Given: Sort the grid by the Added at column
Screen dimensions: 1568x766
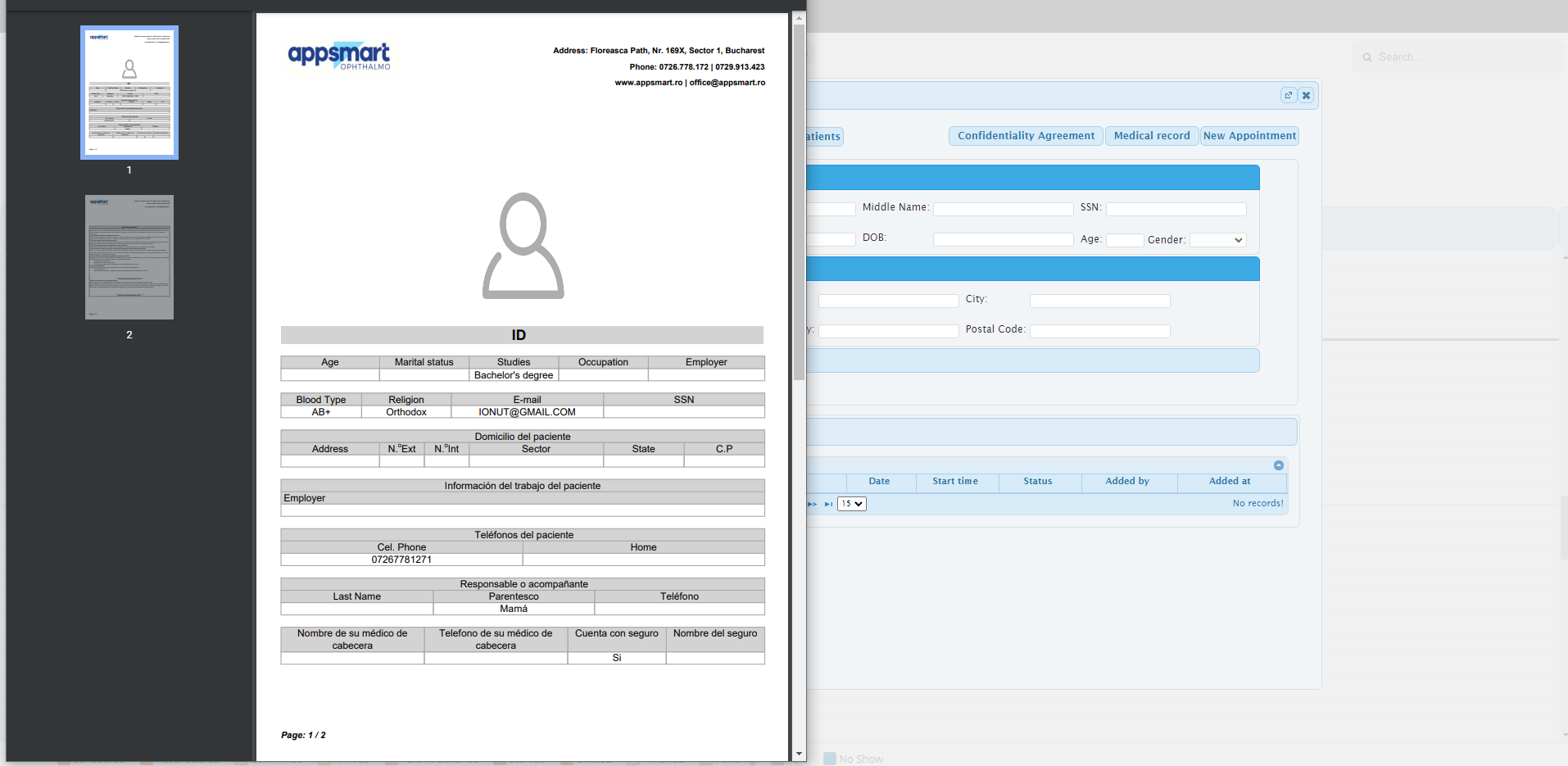Looking at the screenshot, I should pos(1230,482).
